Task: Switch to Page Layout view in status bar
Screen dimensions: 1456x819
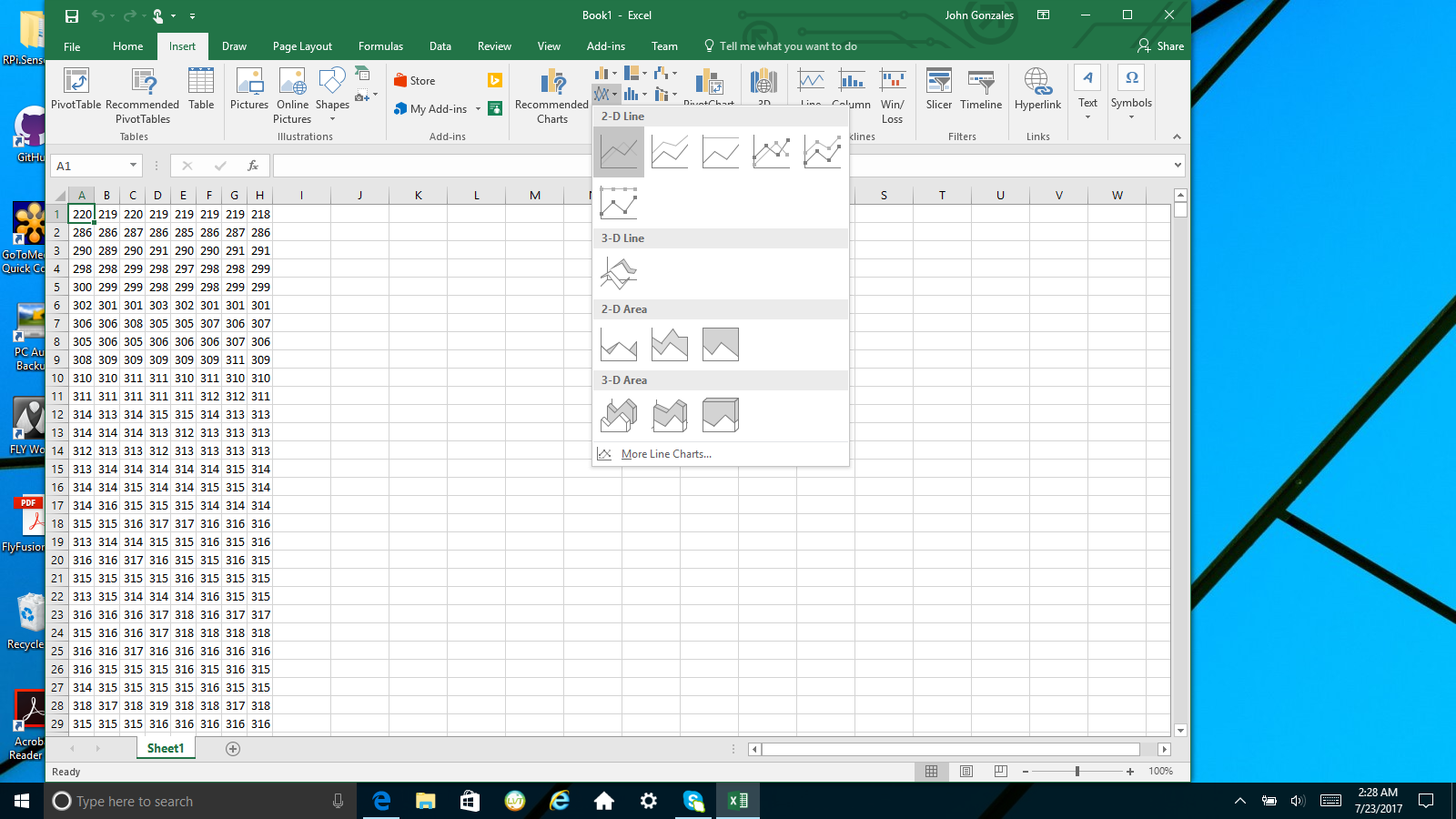Action: pyautogui.click(x=966, y=772)
